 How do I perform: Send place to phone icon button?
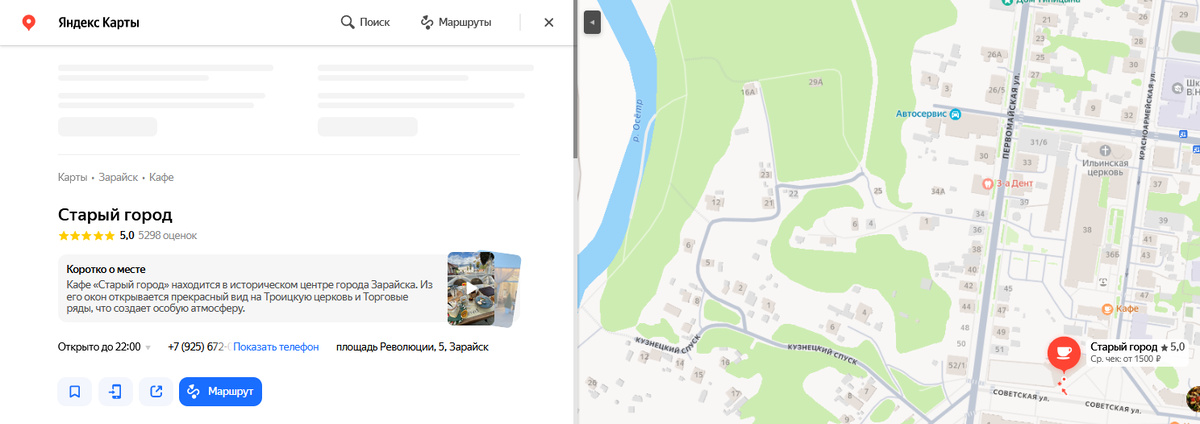coord(116,391)
